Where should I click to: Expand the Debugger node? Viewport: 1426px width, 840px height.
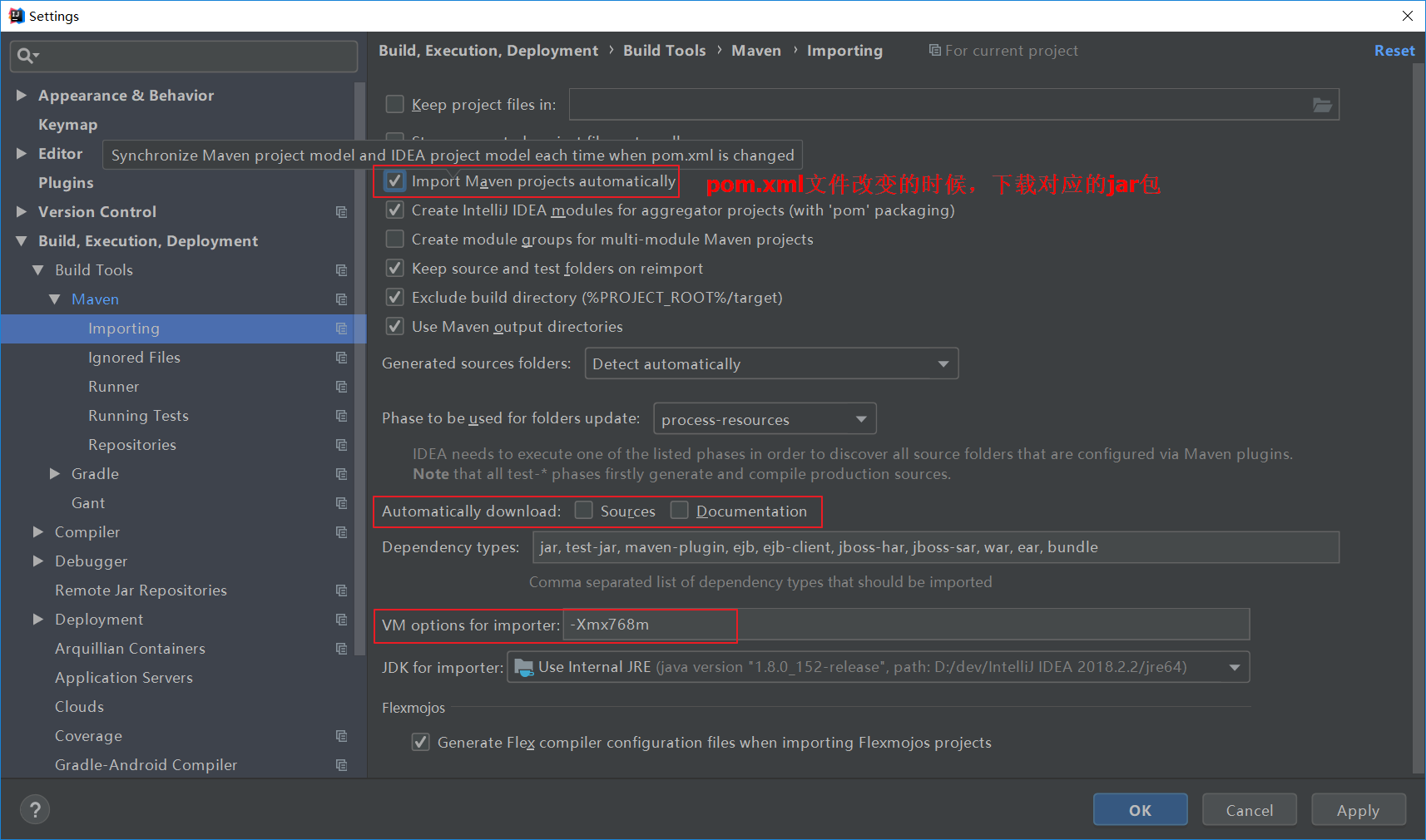(x=38, y=561)
